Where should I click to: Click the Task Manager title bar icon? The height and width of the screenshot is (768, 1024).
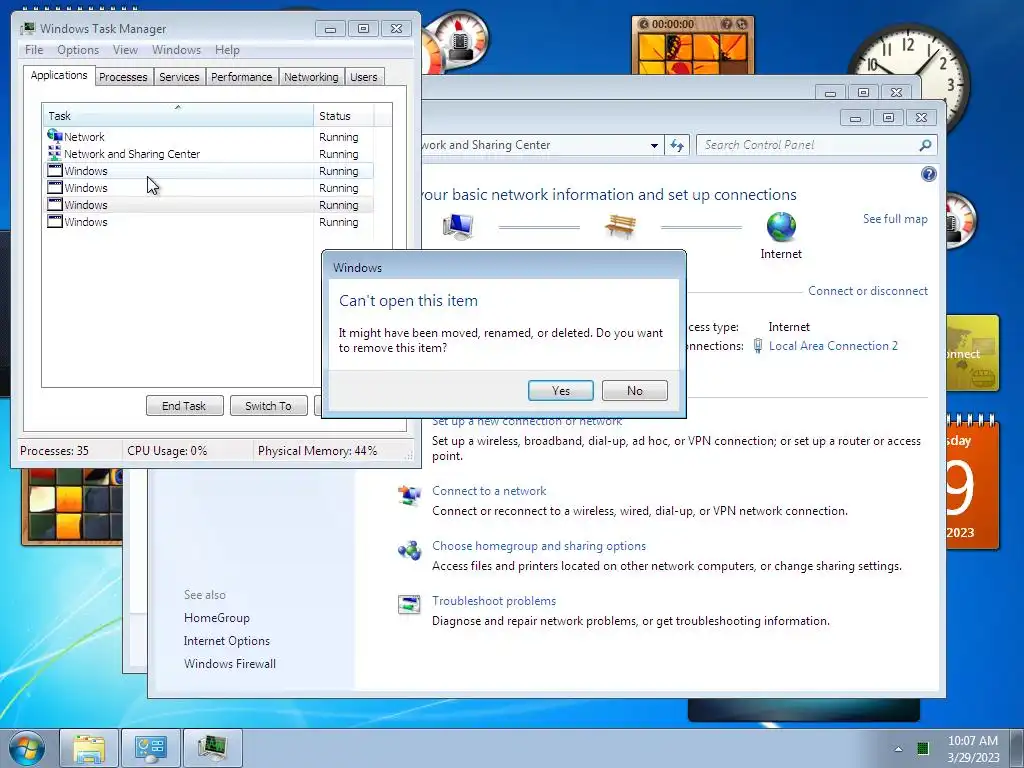coord(27,29)
